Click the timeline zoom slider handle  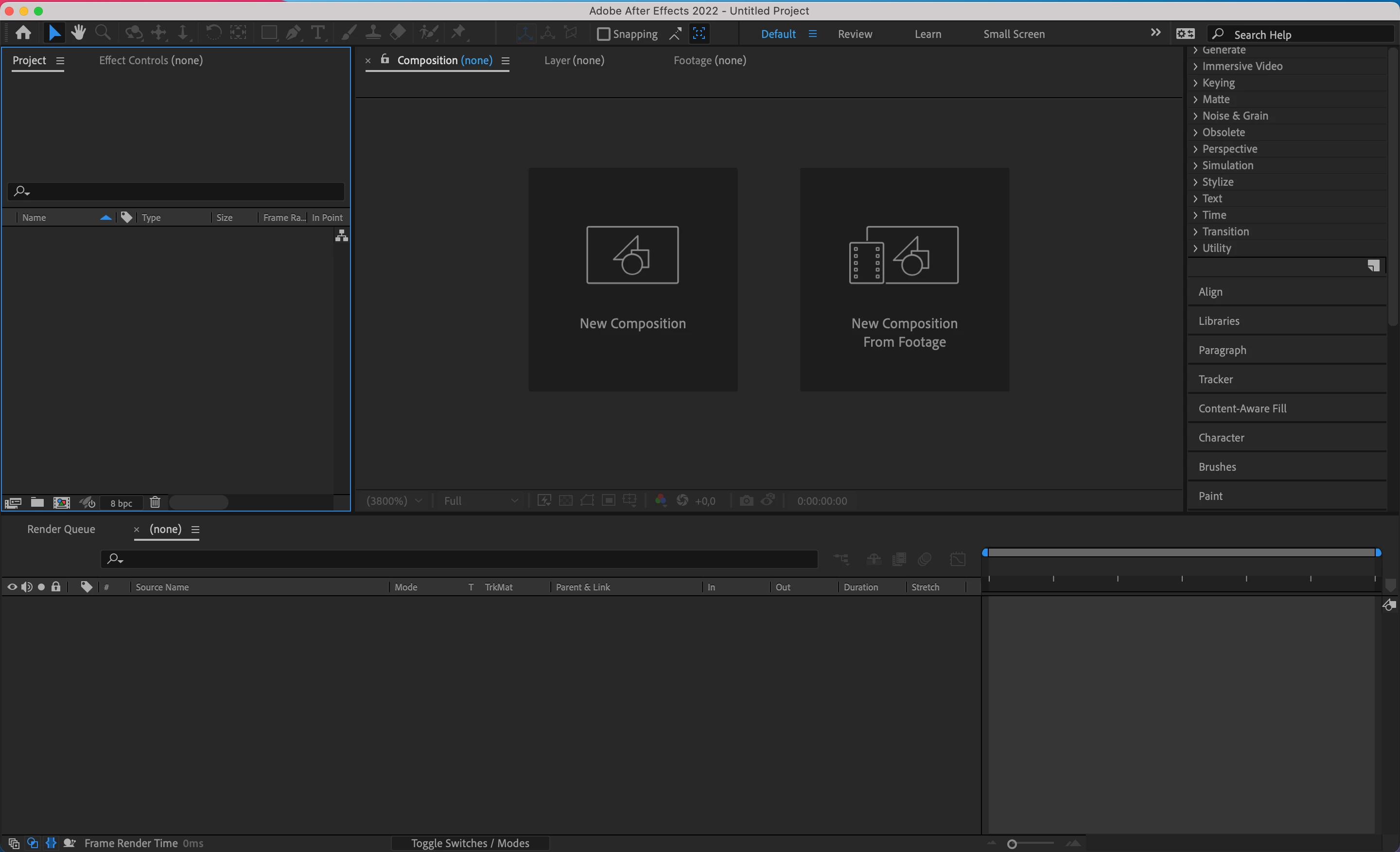[x=1012, y=843]
